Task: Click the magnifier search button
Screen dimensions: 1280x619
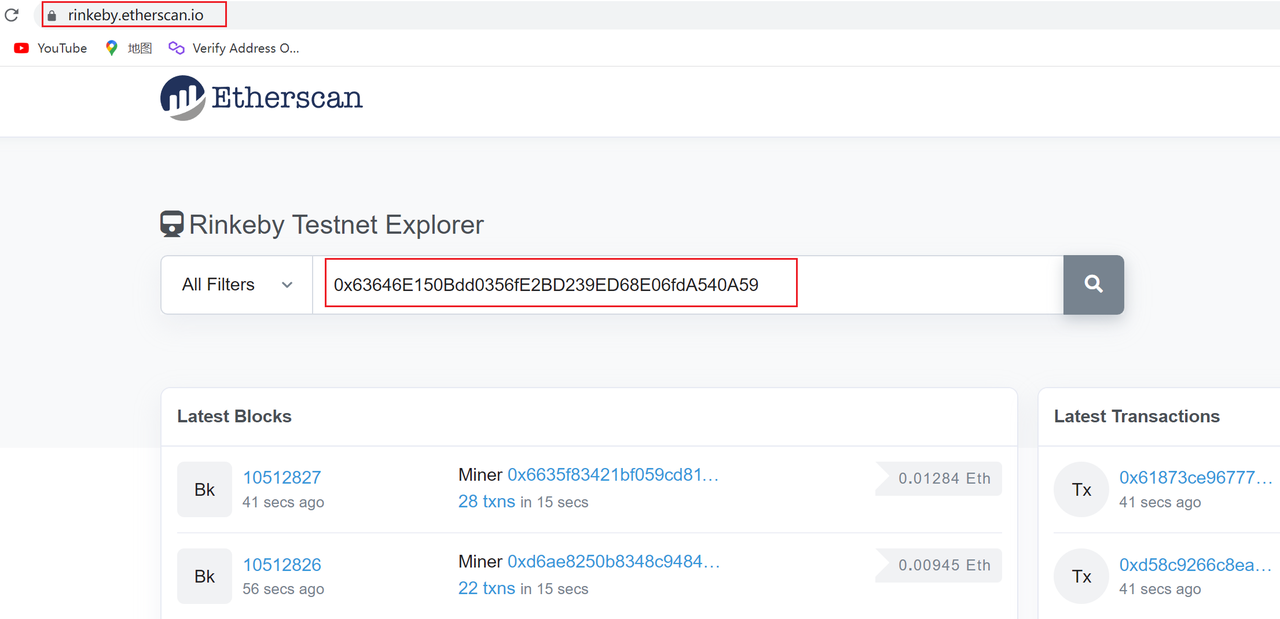Action: (1093, 285)
